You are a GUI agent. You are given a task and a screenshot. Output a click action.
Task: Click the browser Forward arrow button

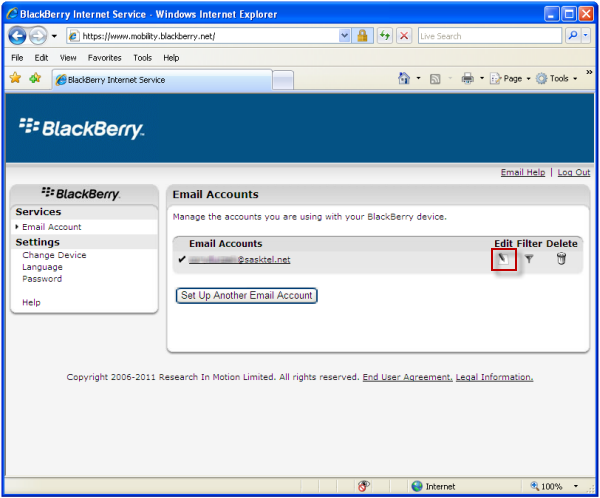pos(38,36)
